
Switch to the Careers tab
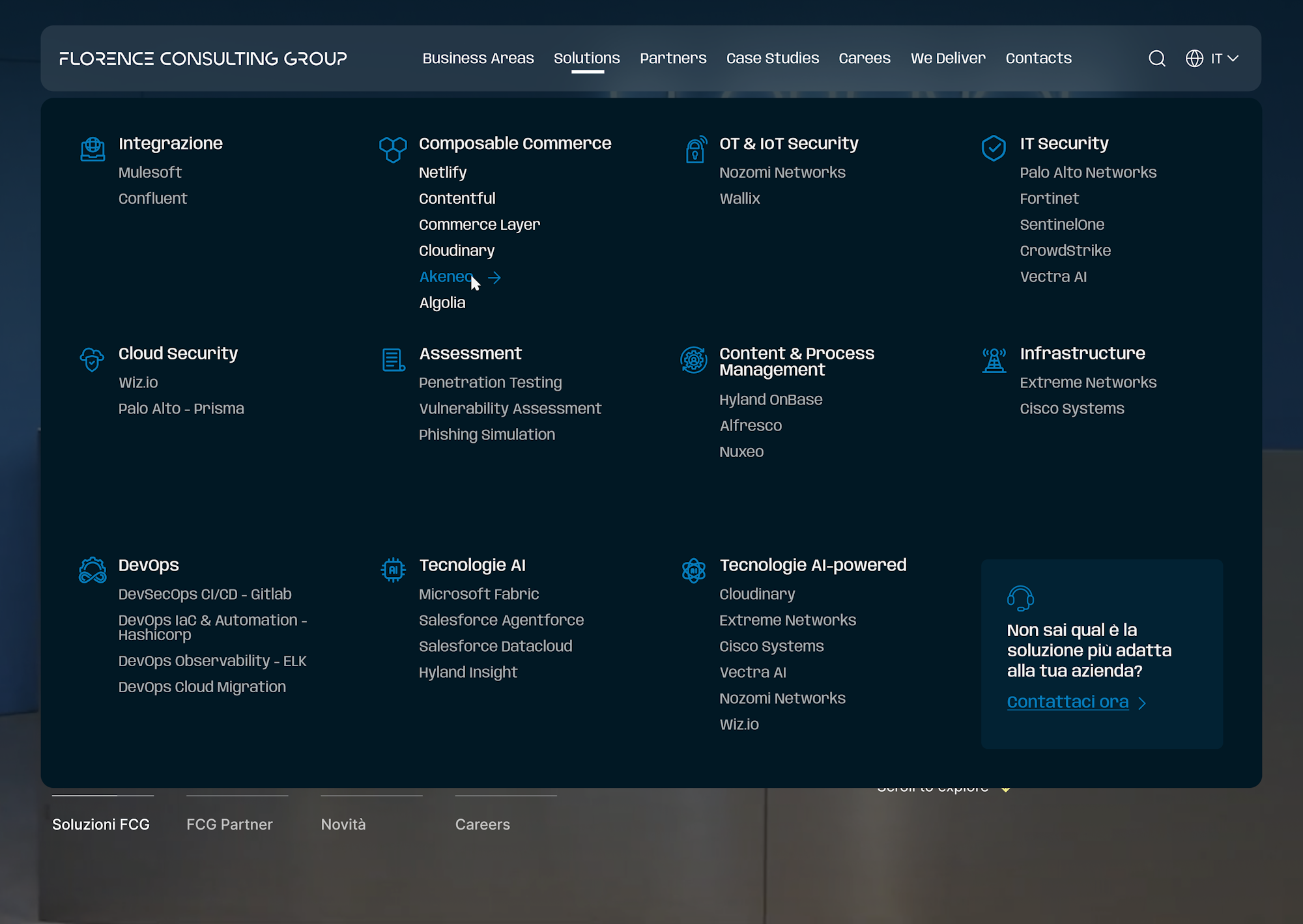pyautogui.click(x=482, y=824)
